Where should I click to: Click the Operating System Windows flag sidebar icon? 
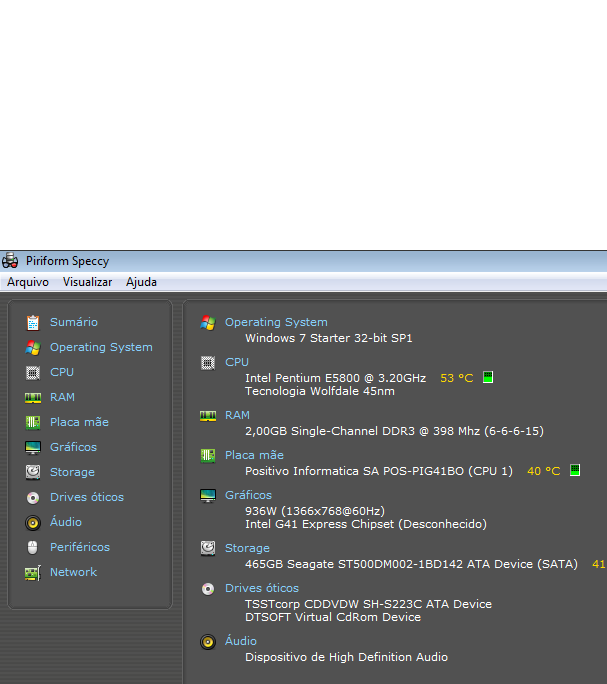(33, 347)
